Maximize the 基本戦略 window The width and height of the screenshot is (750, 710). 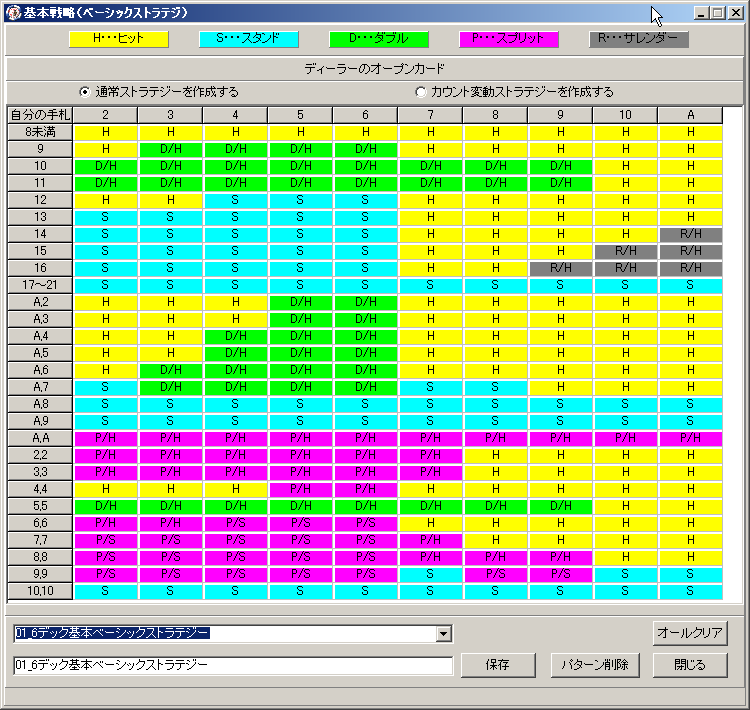(718, 13)
